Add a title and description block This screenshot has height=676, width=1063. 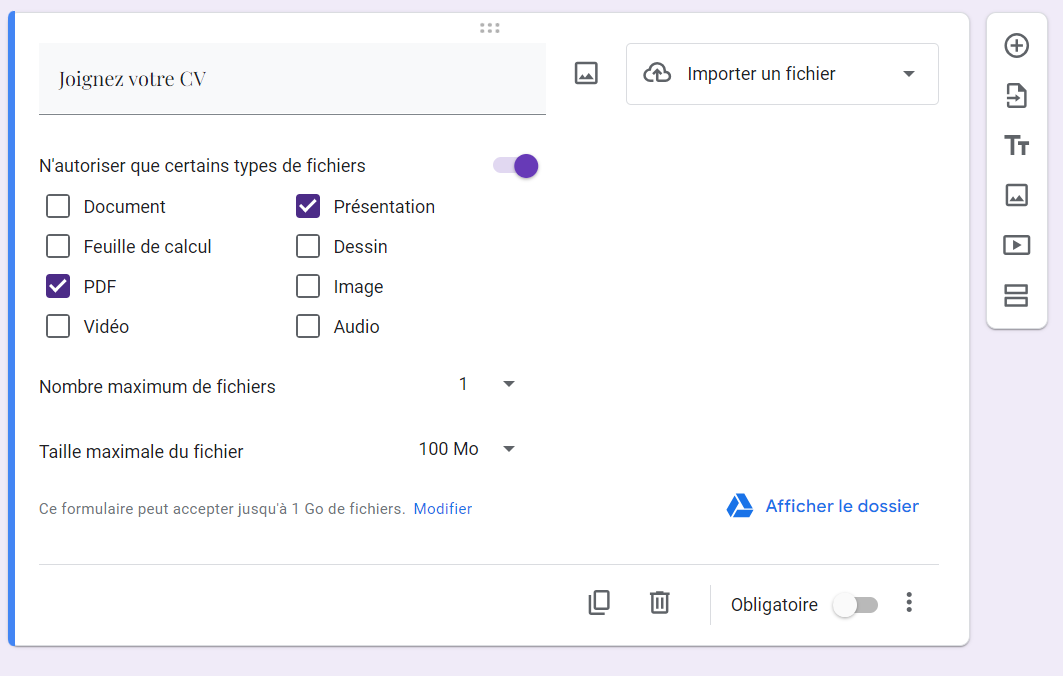point(1016,146)
